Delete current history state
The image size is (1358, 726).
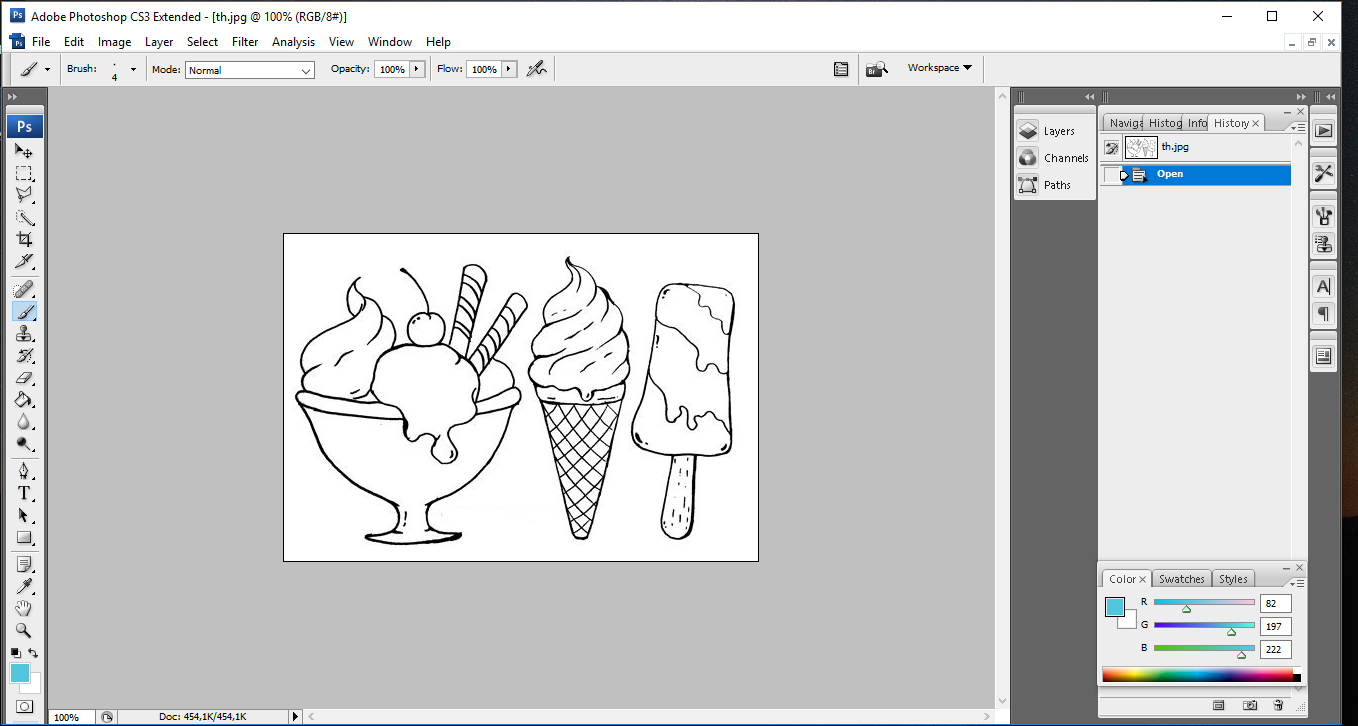click(x=1278, y=706)
